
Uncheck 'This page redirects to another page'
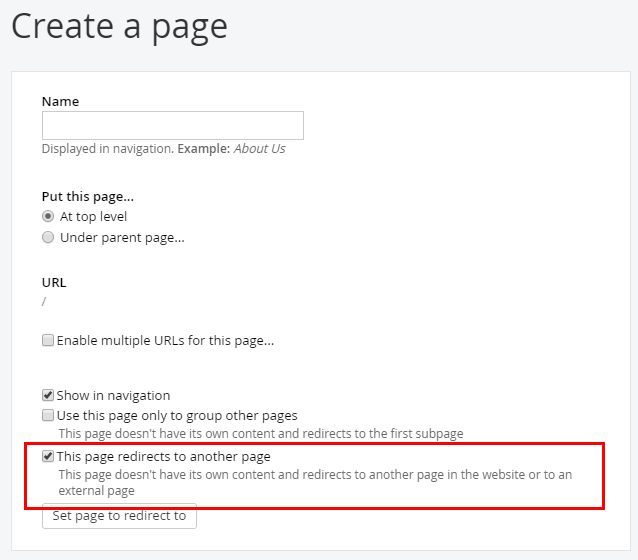48,456
